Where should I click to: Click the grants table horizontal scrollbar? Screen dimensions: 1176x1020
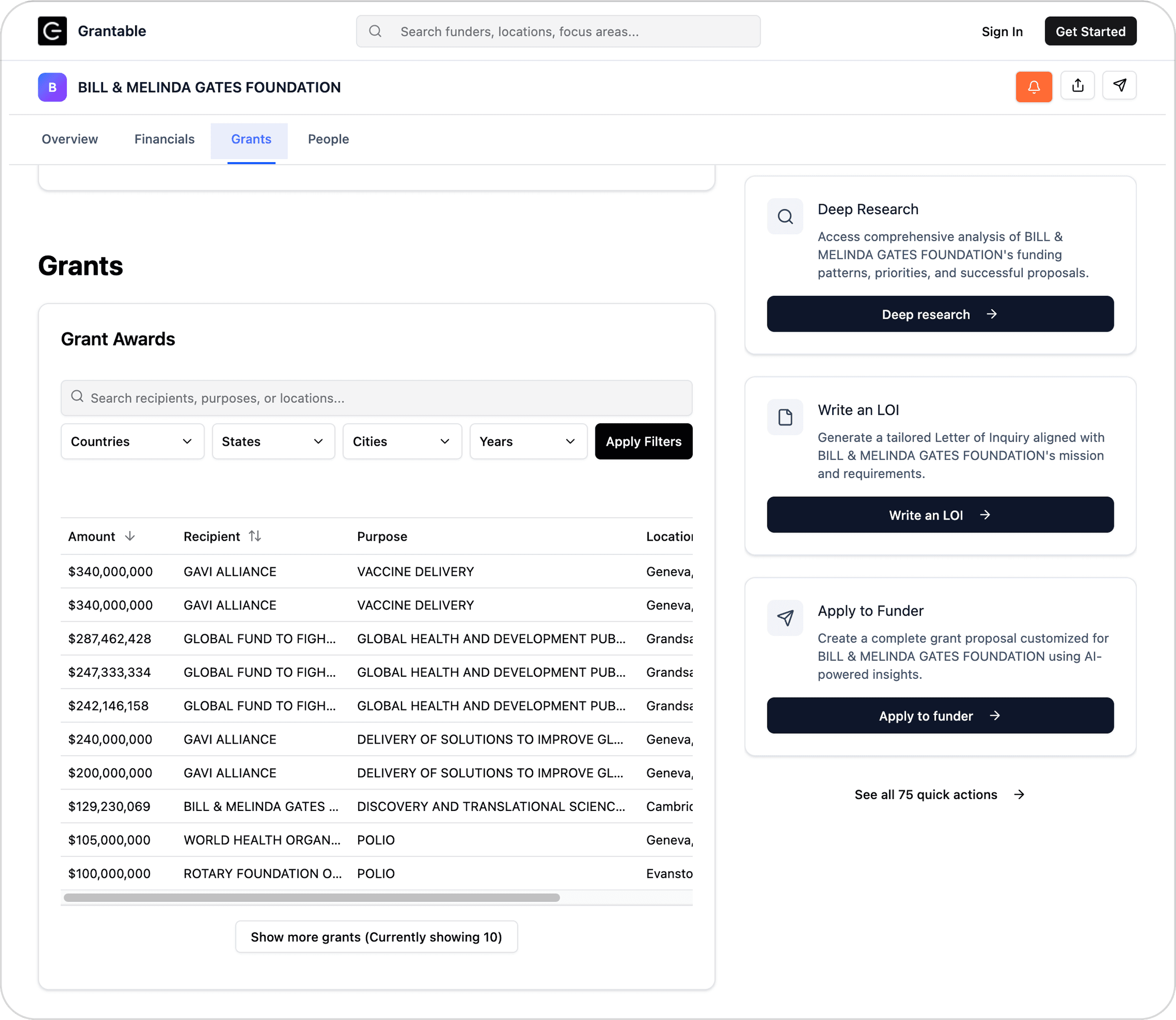(312, 898)
